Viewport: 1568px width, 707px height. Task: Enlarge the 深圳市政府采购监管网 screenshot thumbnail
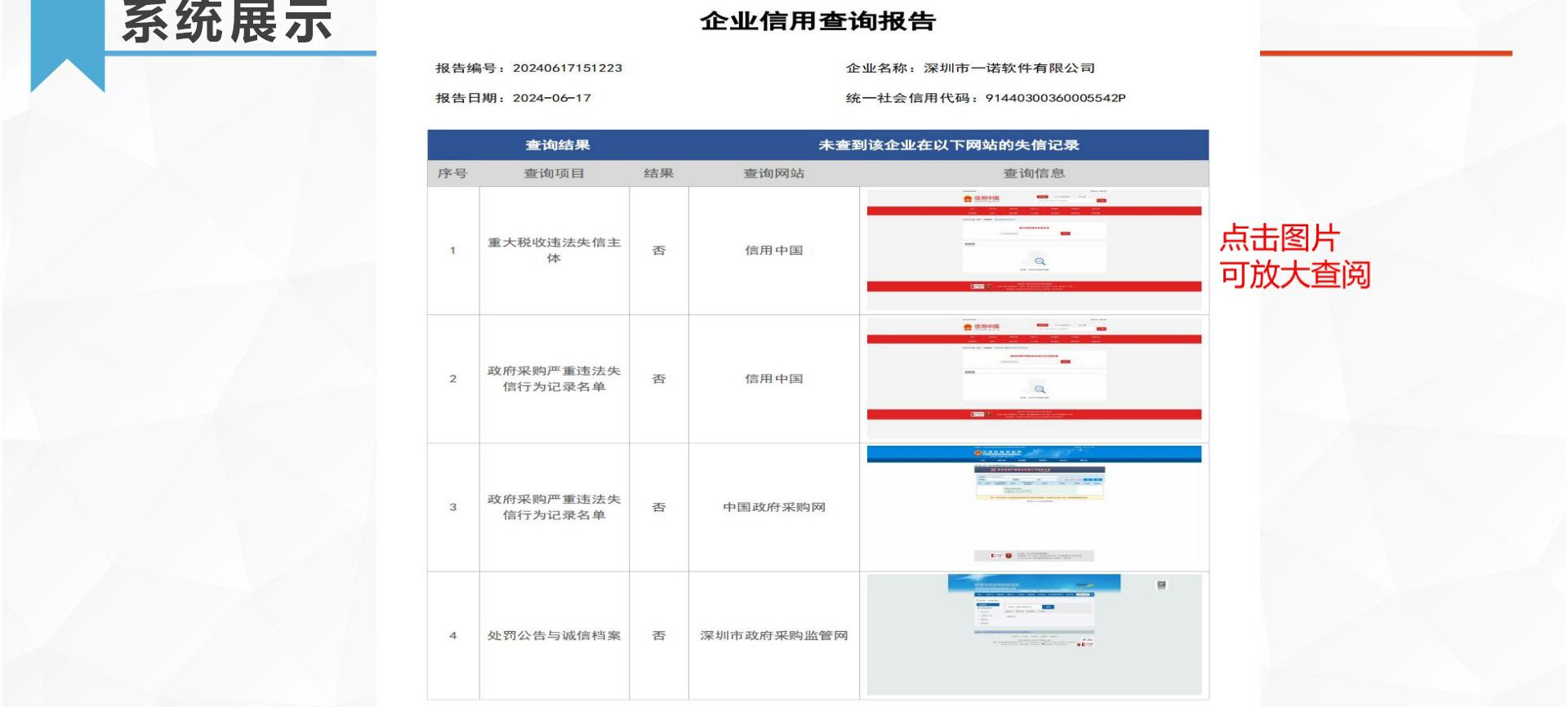coord(1034,634)
